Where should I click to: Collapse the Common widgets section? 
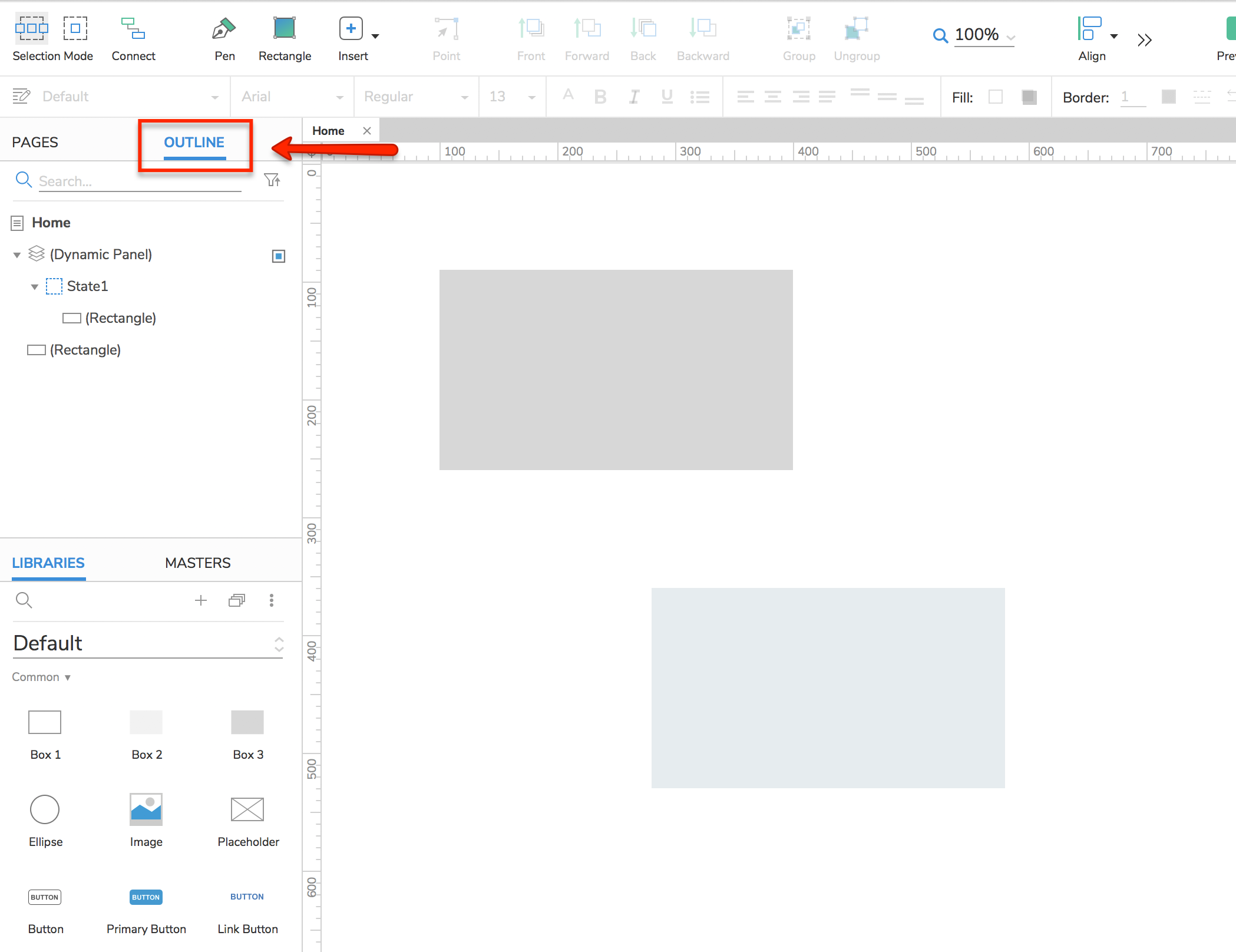[x=41, y=677]
